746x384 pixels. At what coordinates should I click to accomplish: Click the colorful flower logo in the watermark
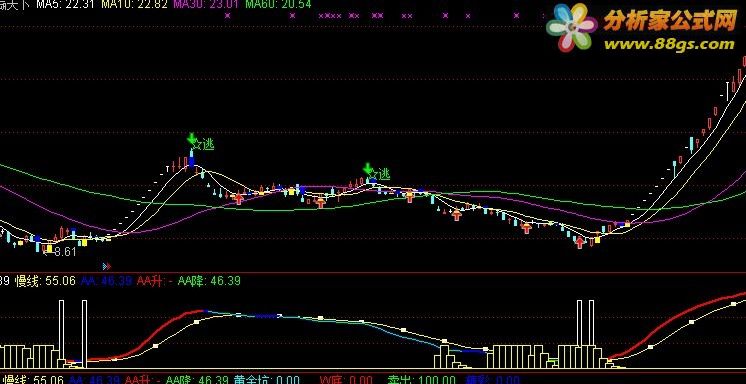coord(572,27)
